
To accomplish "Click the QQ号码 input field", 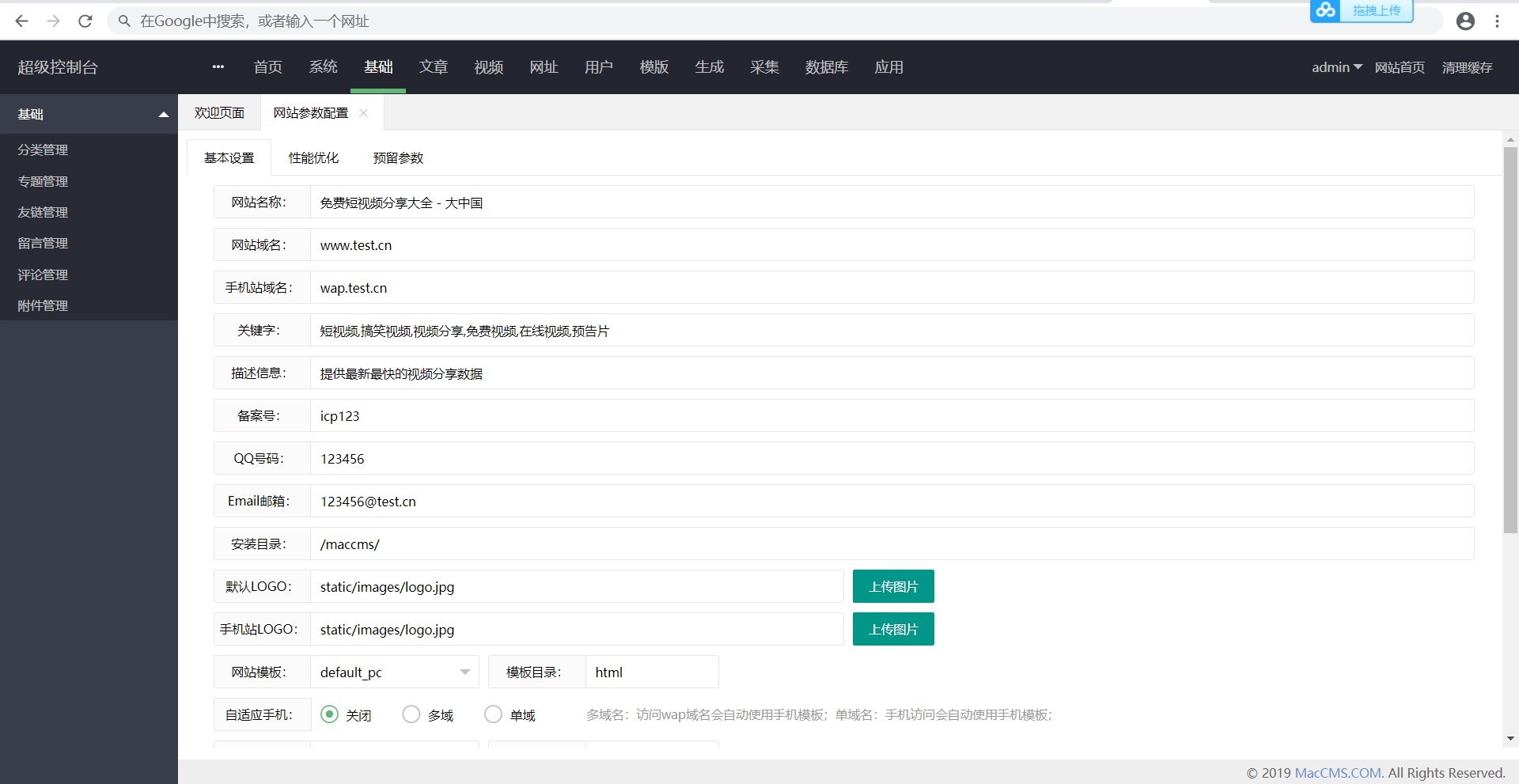I will pos(892,458).
